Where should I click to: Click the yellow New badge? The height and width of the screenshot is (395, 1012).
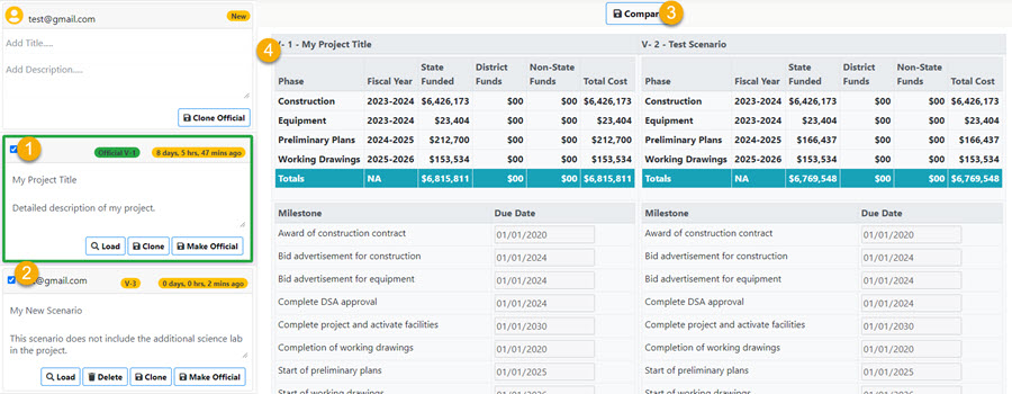point(238,16)
